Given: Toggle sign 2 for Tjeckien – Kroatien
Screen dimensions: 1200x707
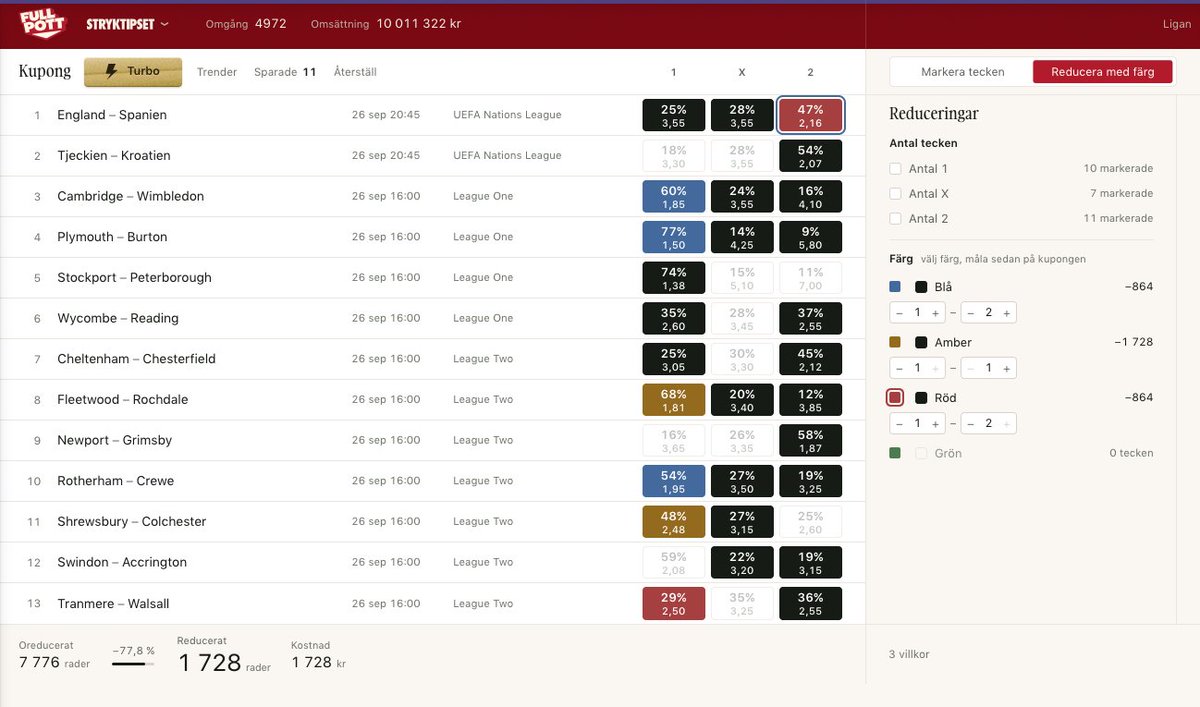Looking at the screenshot, I should (810, 156).
